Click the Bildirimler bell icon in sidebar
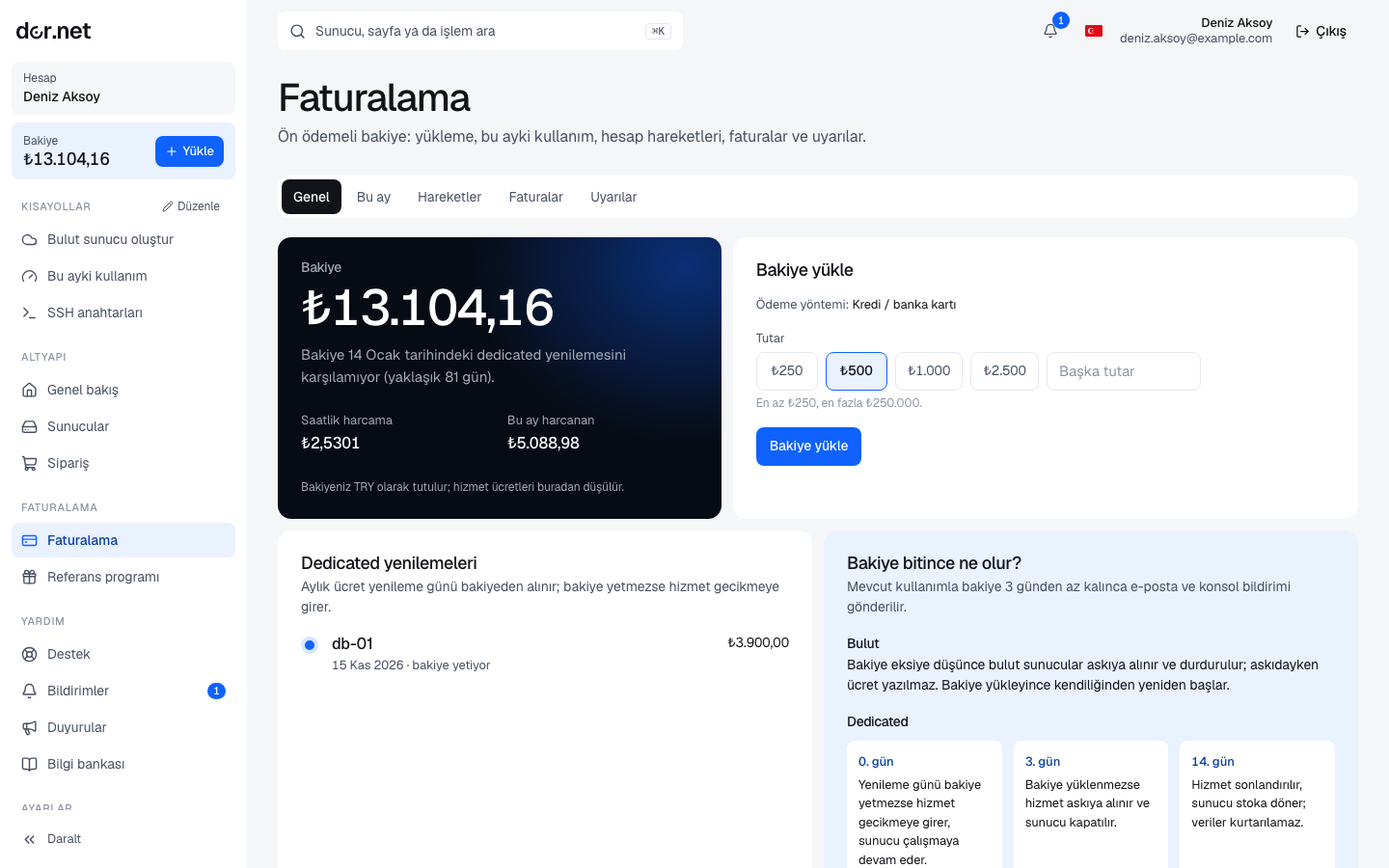This screenshot has height=868, width=1389. (x=30, y=691)
